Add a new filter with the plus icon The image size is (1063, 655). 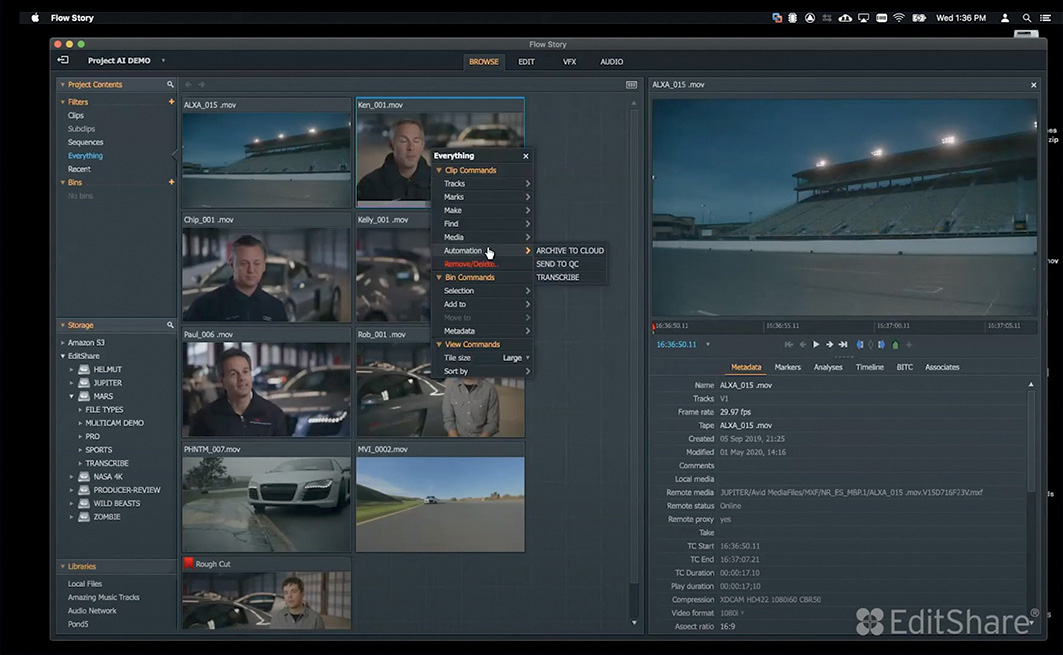click(171, 102)
